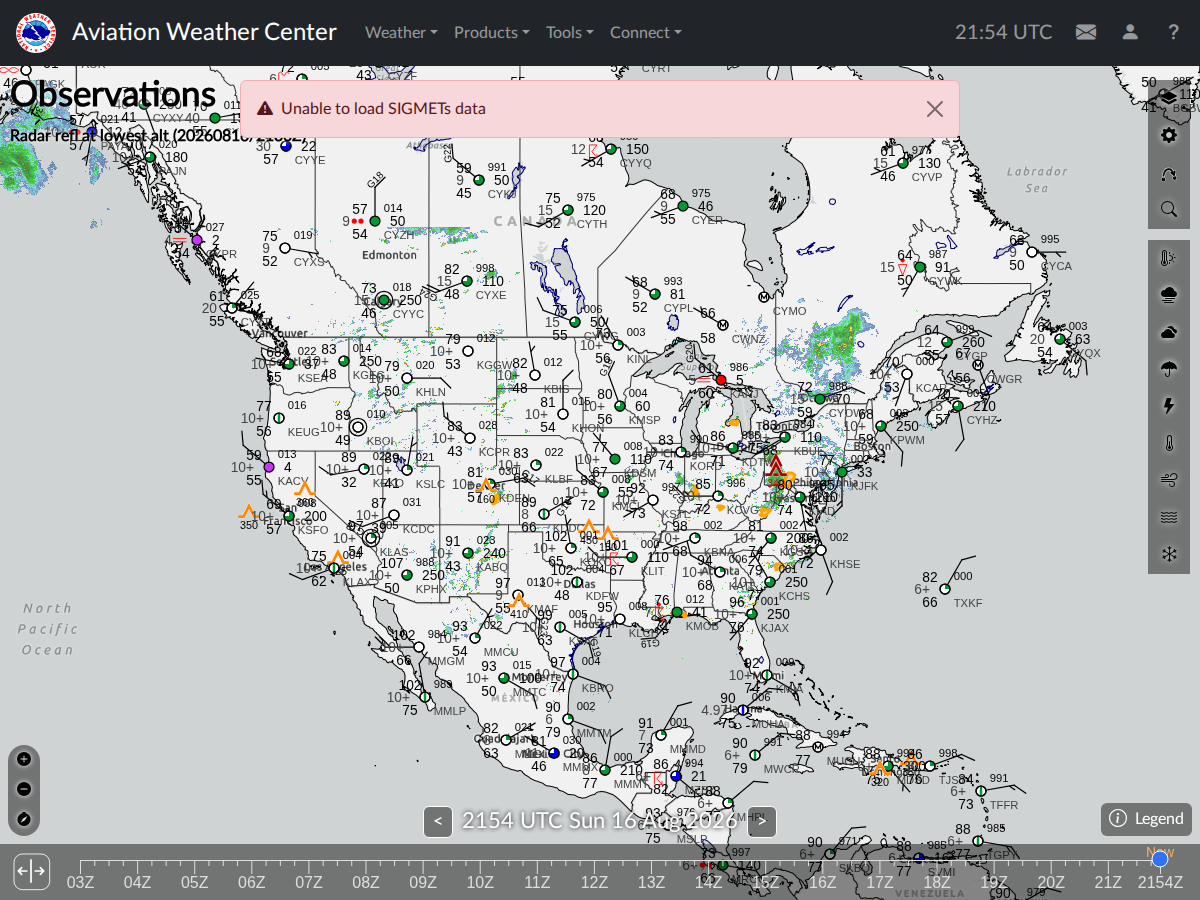Select the wavy lines icon
Image resolution: width=1200 pixels, height=900 pixels.
(1168, 517)
